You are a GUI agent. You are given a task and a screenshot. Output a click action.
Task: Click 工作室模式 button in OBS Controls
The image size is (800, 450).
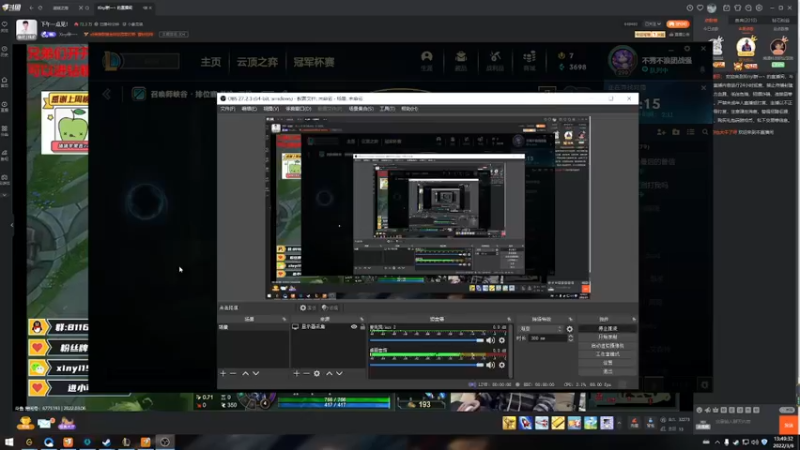click(x=608, y=354)
